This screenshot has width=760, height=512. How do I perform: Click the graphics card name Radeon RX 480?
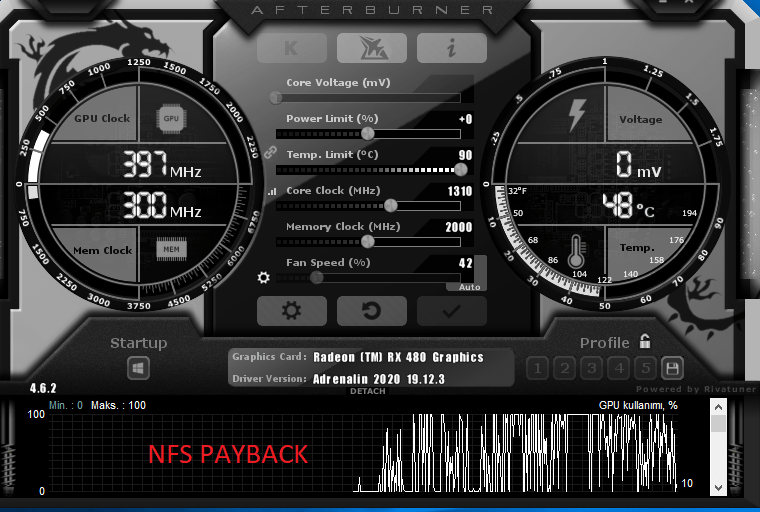[398, 357]
